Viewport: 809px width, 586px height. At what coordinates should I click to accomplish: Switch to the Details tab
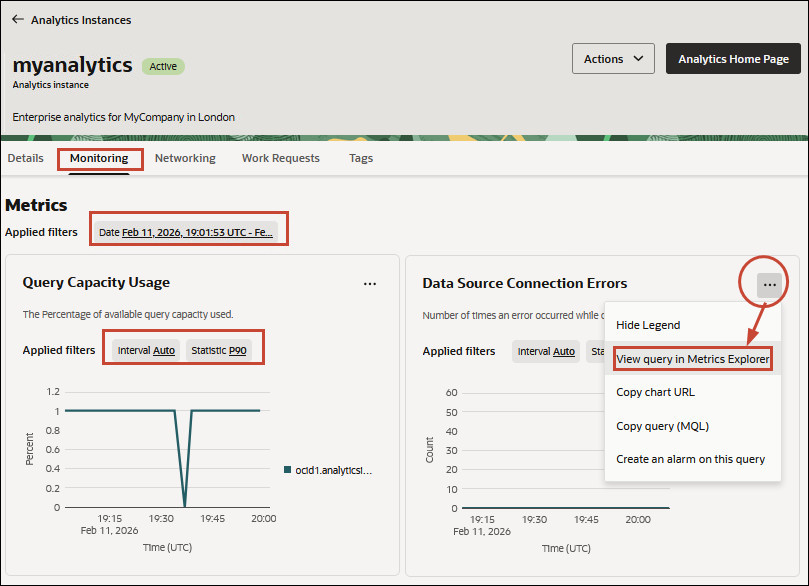pos(25,158)
